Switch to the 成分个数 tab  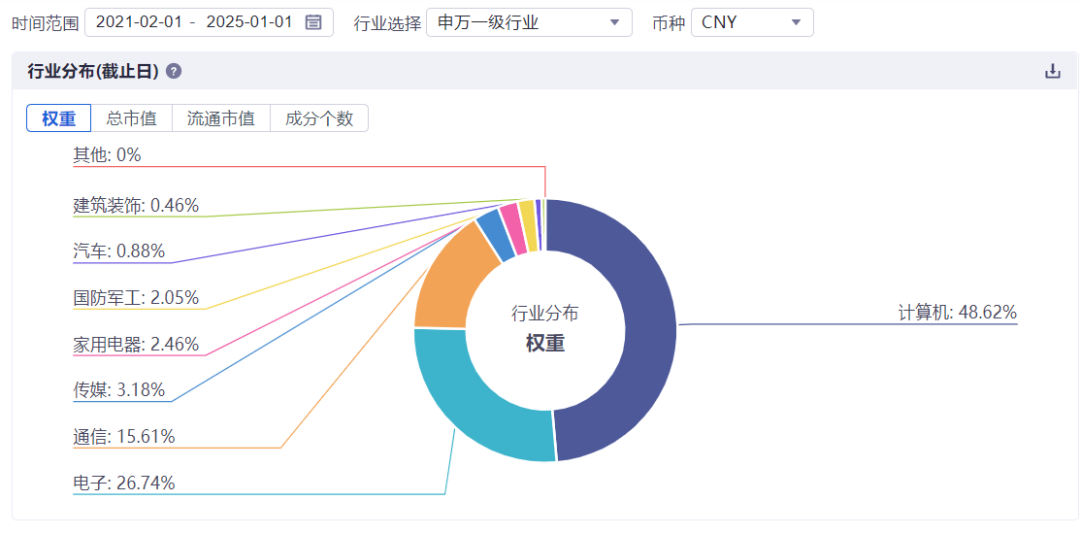[x=320, y=118]
